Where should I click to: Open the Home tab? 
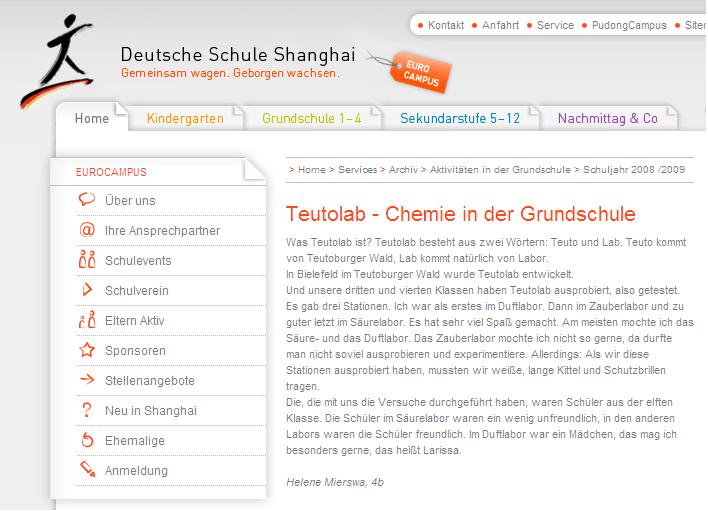(92, 118)
